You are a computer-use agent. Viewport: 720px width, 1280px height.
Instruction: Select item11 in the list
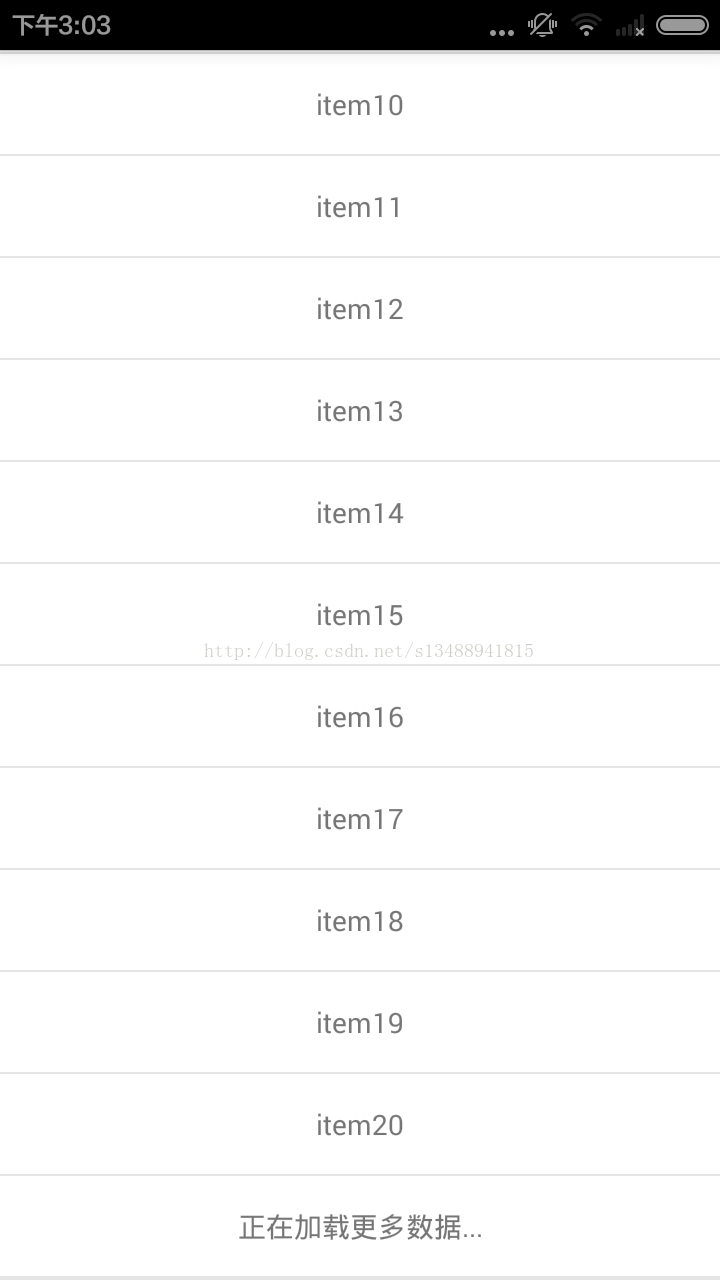[360, 206]
